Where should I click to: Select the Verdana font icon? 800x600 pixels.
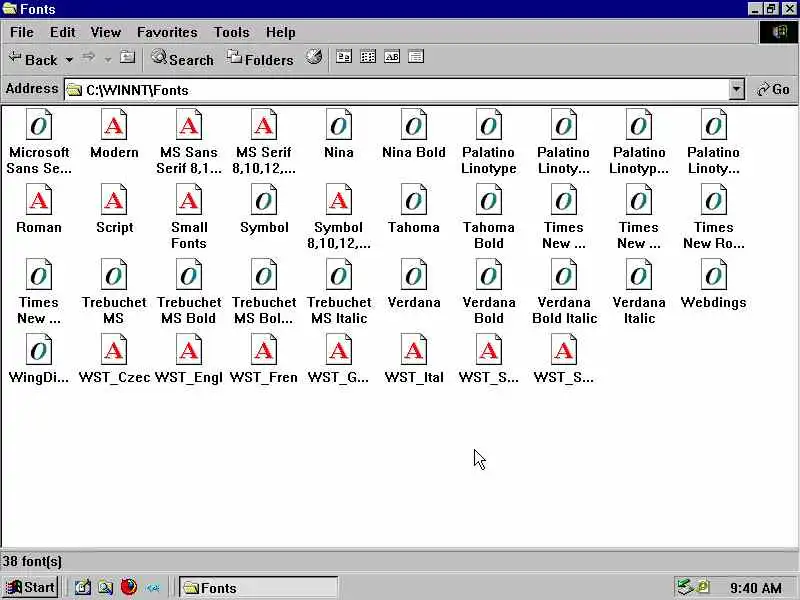coord(414,274)
